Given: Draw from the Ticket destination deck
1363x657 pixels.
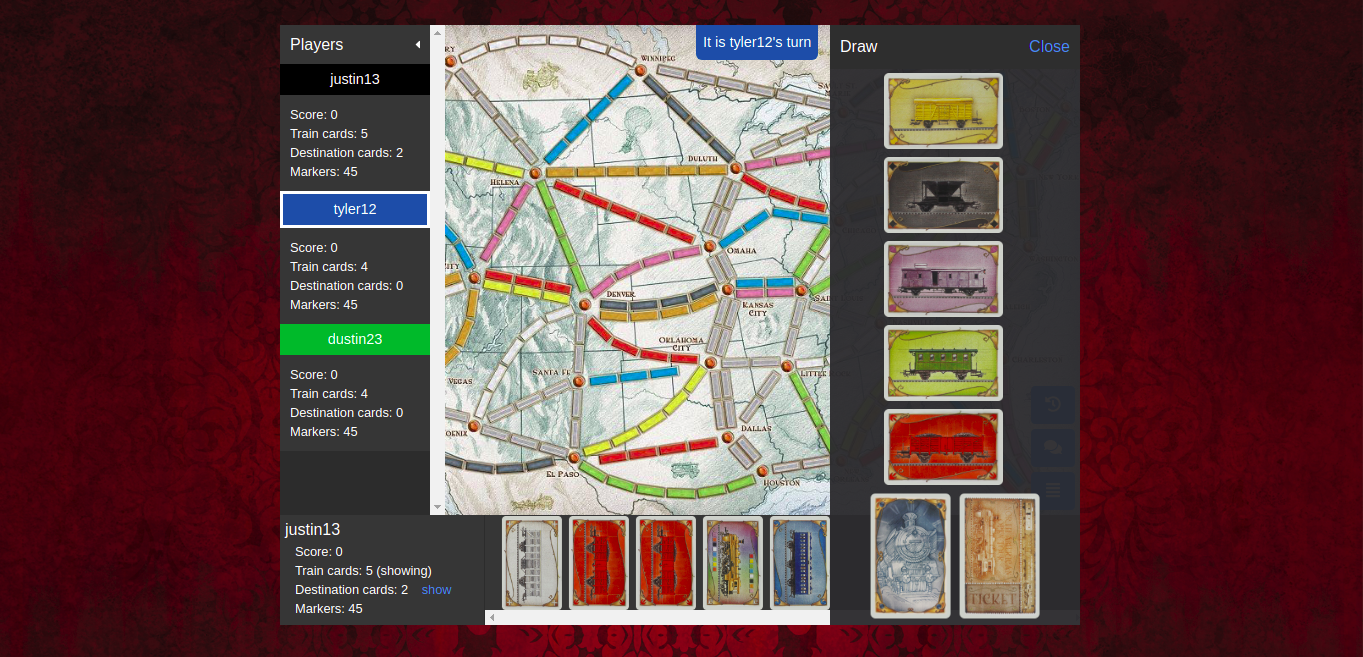Looking at the screenshot, I should 999,556.
